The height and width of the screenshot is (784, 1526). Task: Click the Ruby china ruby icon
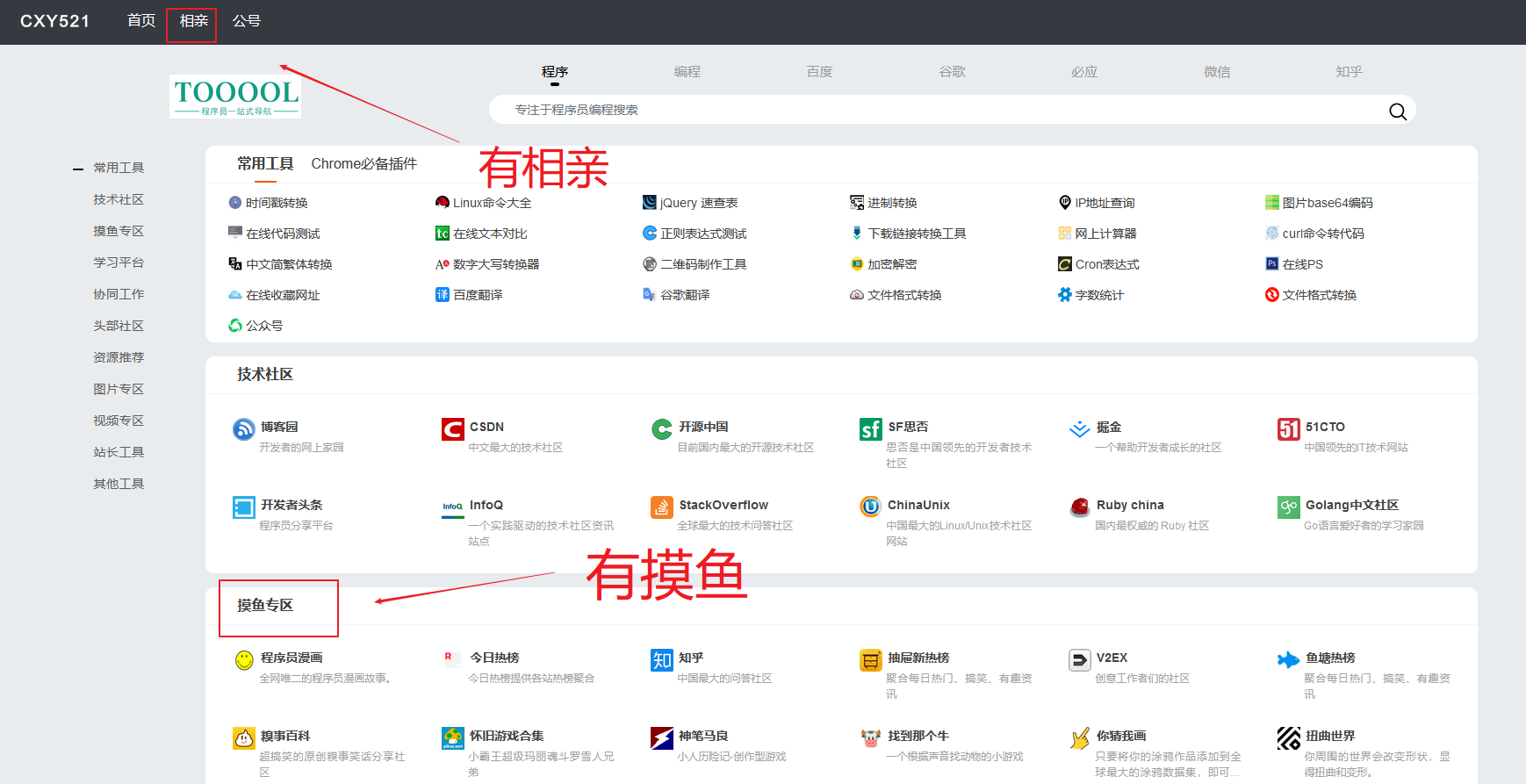(x=1079, y=507)
